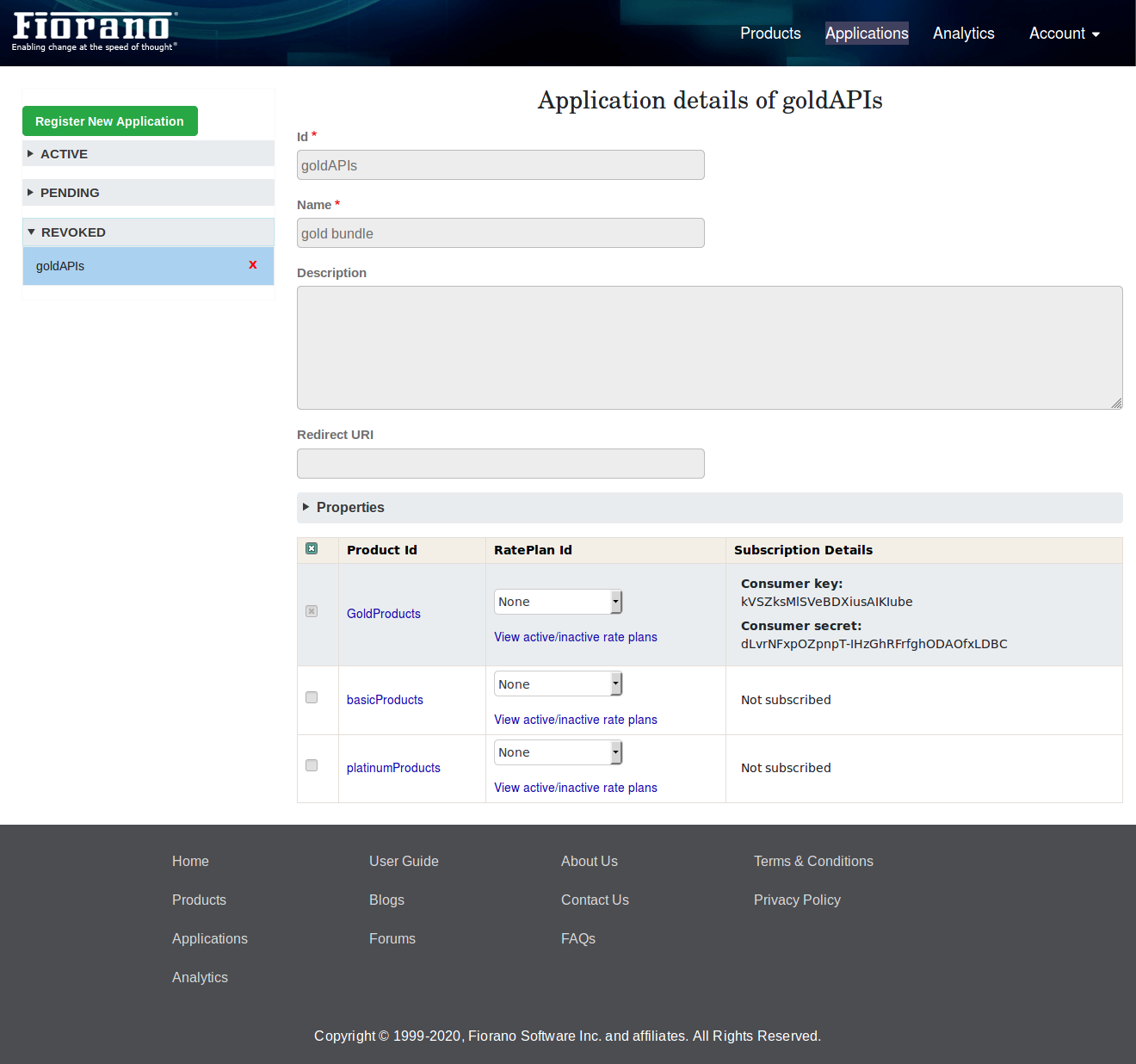Open Applications in the top navigation
The width and height of the screenshot is (1136, 1064).
pyautogui.click(x=867, y=34)
